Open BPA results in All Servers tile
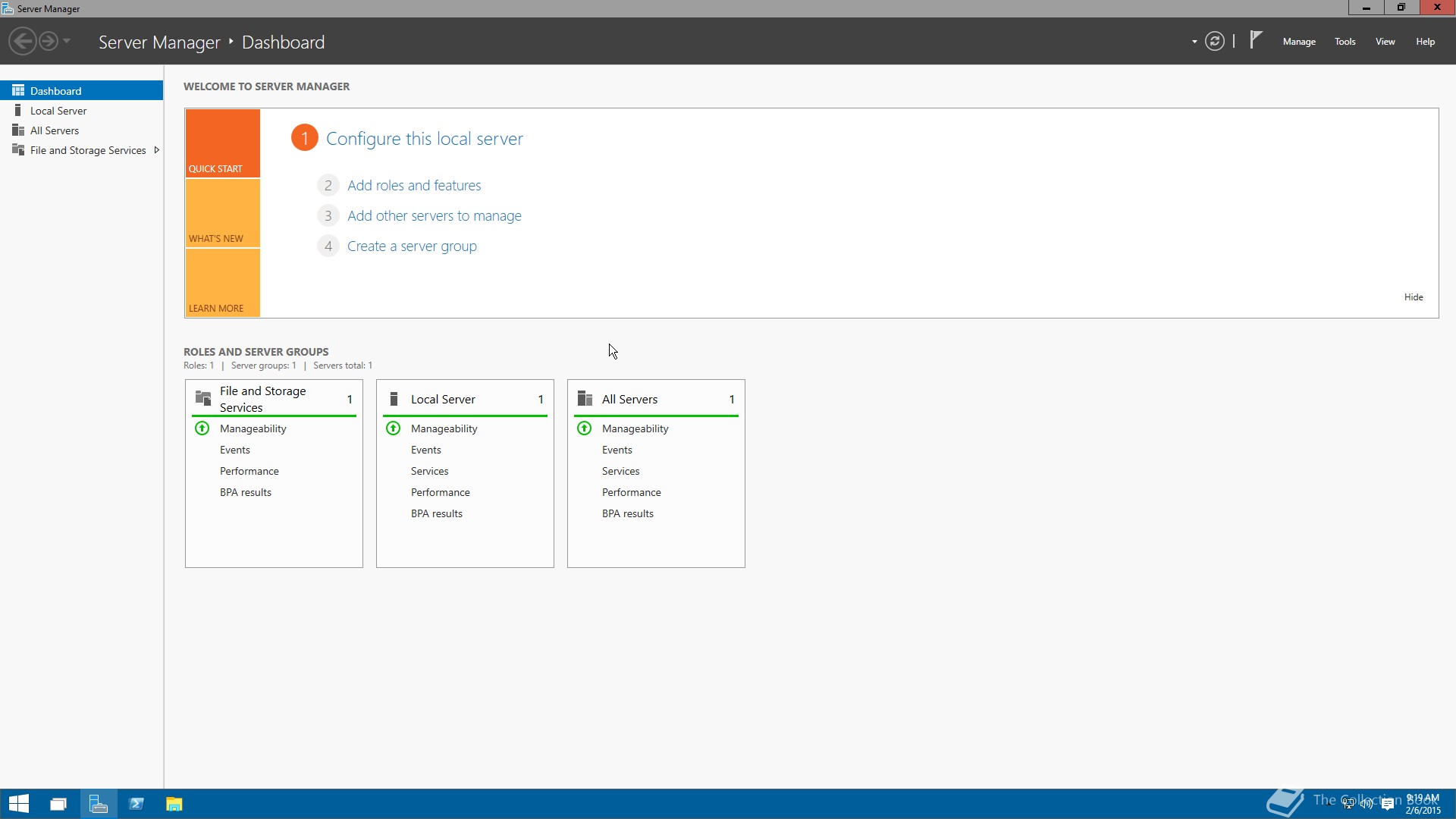Image resolution: width=1456 pixels, height=819 pixels. [627, 513]
